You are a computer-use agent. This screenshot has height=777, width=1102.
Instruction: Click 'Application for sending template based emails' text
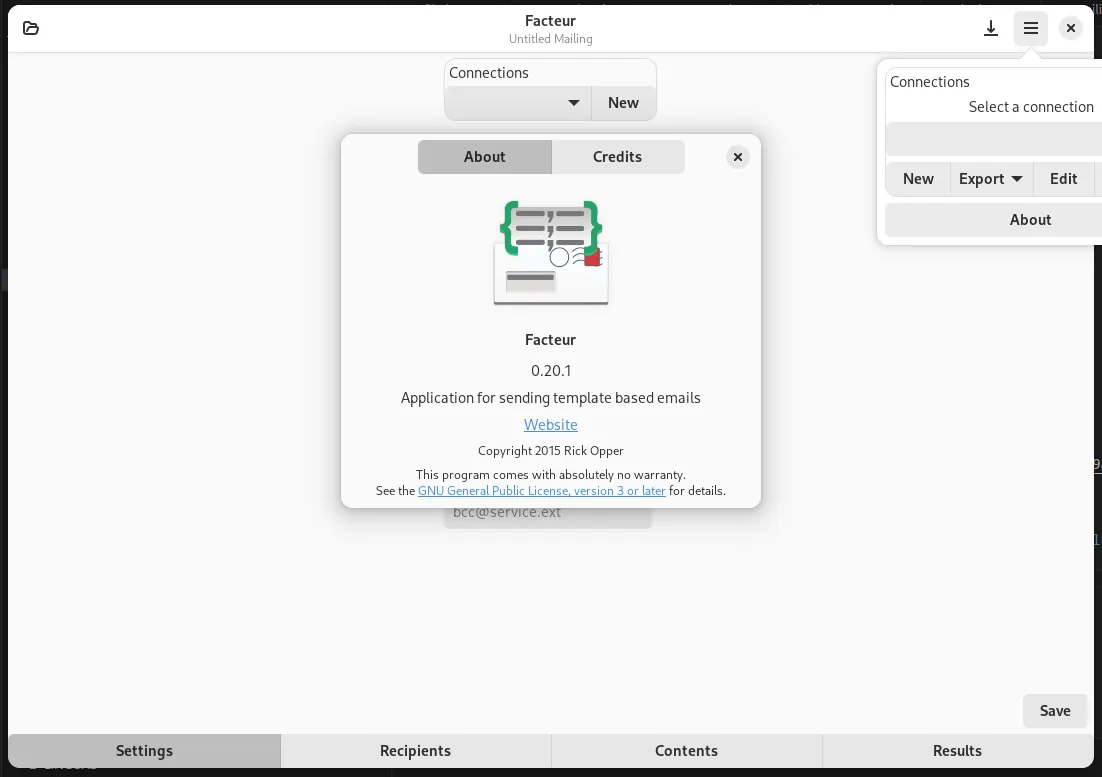[551, 398]
